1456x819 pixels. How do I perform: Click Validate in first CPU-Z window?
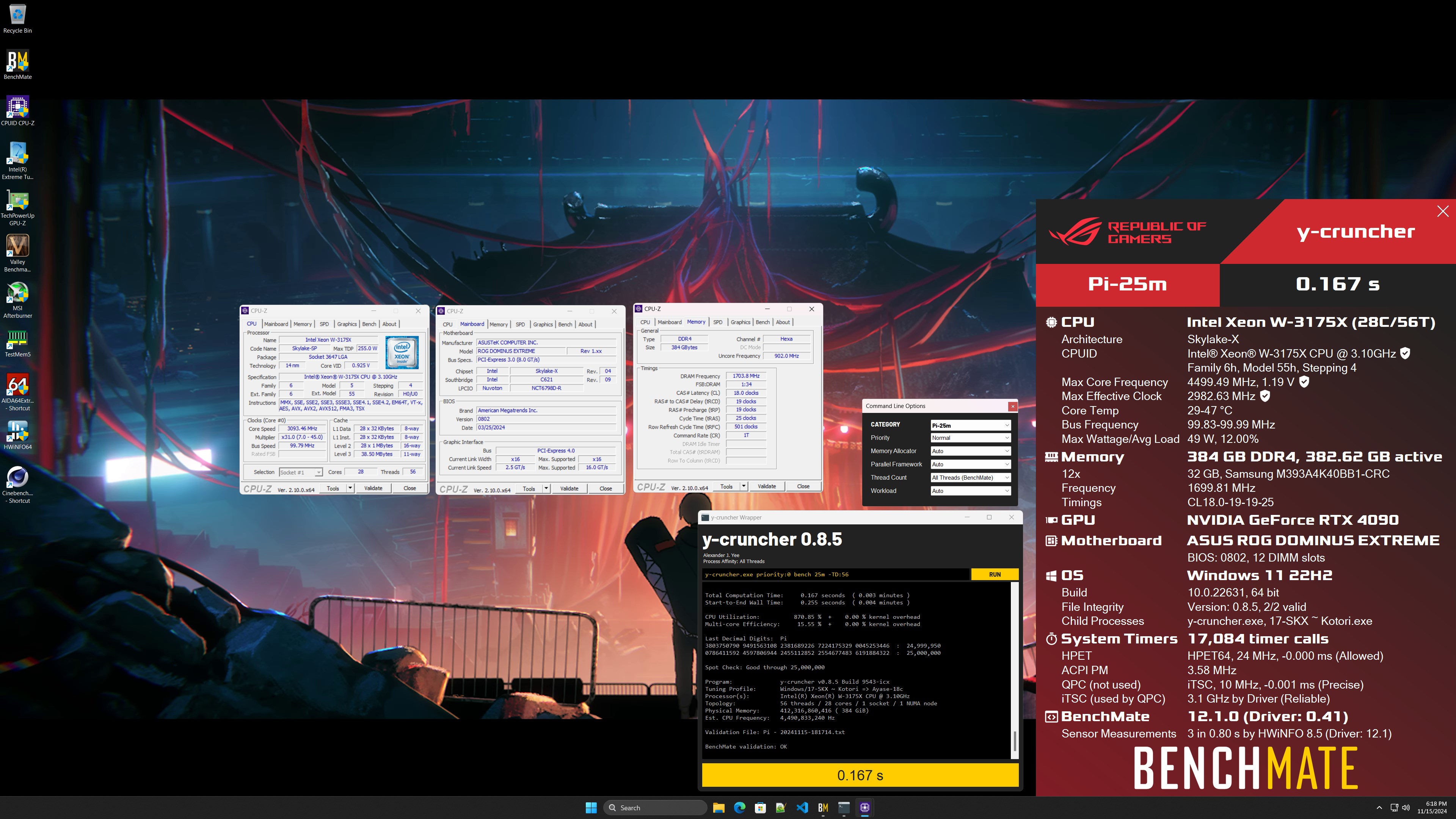tap(373, 488)
